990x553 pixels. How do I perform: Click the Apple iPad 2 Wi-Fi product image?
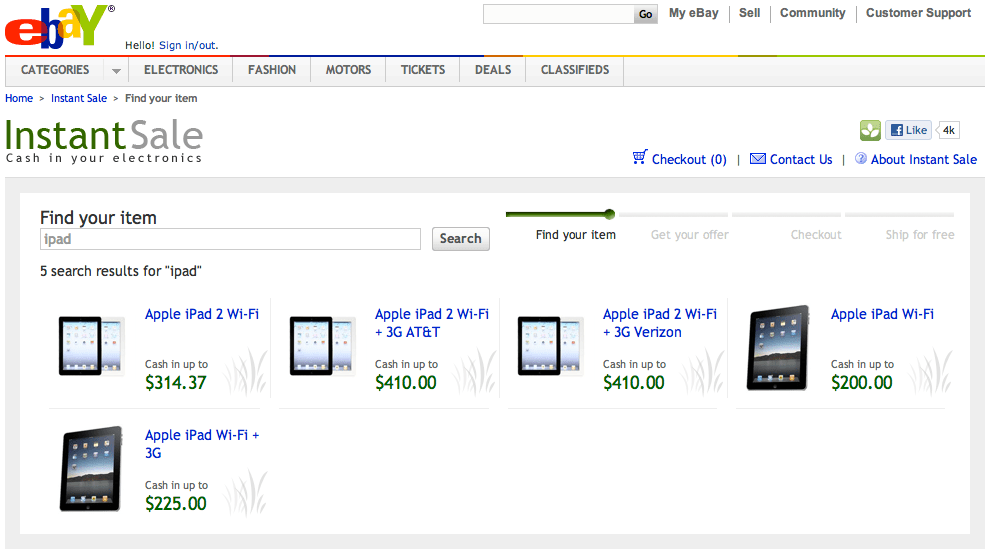(x=91, y=346)
